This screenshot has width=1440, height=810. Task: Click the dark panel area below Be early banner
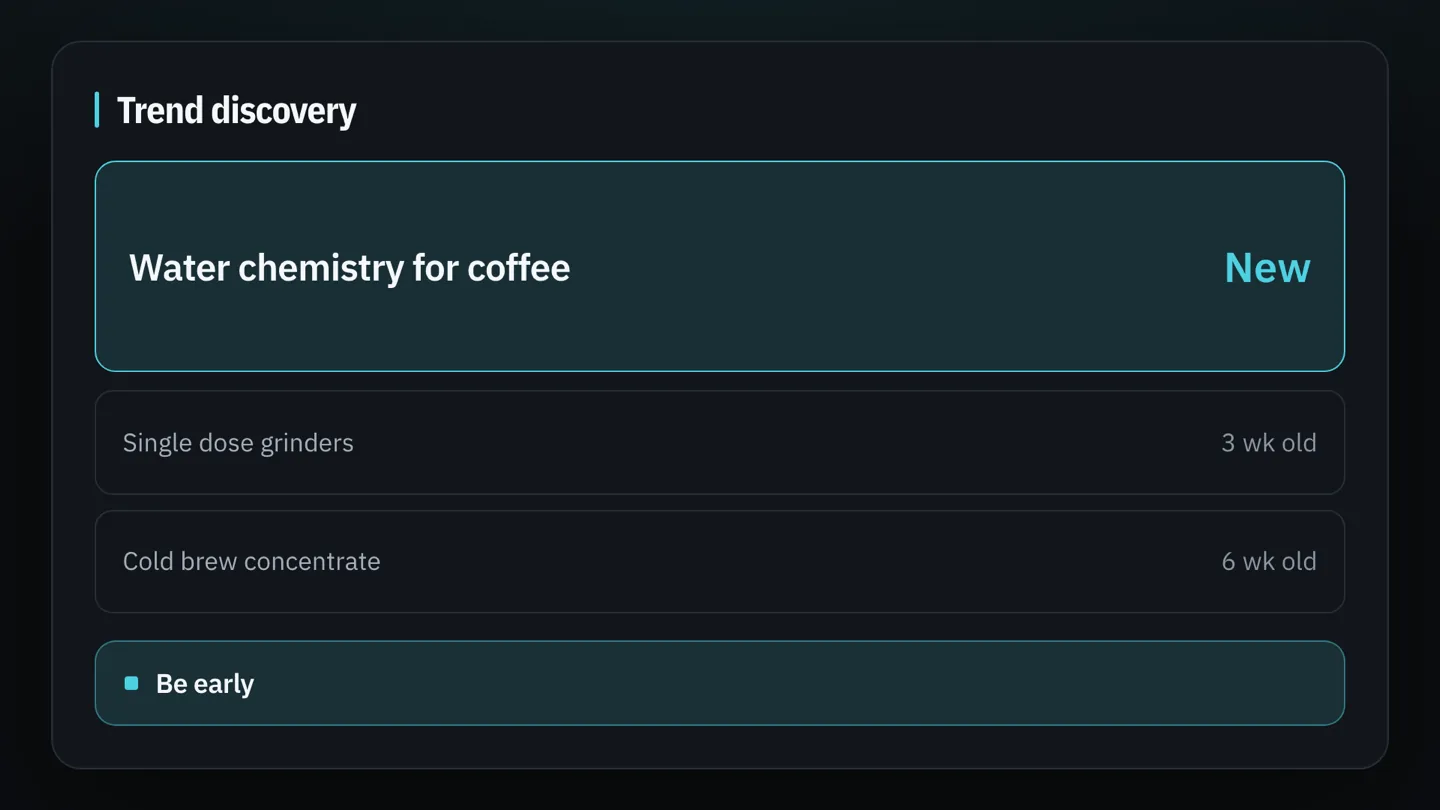720,747
